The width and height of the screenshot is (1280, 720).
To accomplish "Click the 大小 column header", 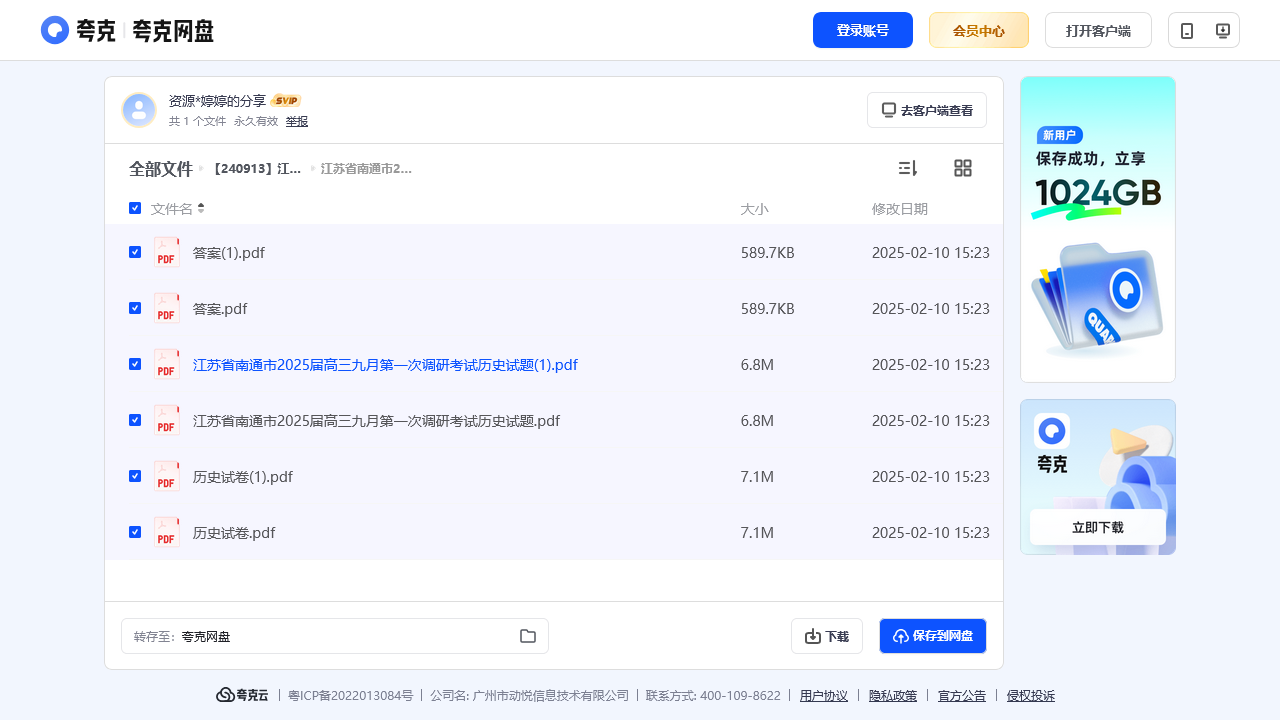I will [x=754, y=209].
